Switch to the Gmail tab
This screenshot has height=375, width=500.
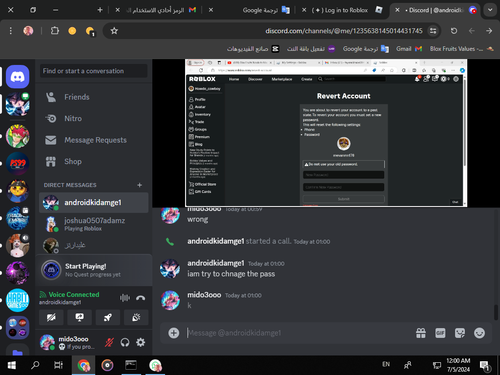click(156, 10)
